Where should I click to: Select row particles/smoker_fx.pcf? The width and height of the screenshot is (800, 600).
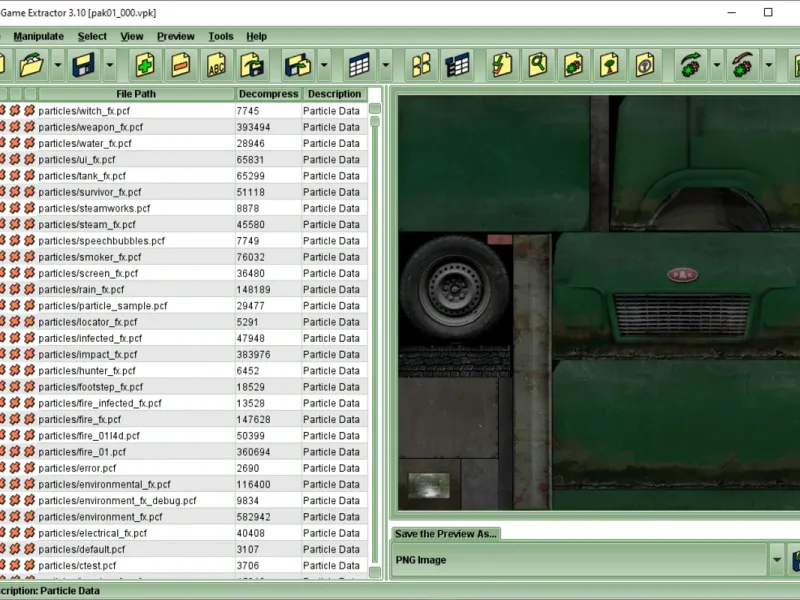pyautogui.click(x=183, y=257)
